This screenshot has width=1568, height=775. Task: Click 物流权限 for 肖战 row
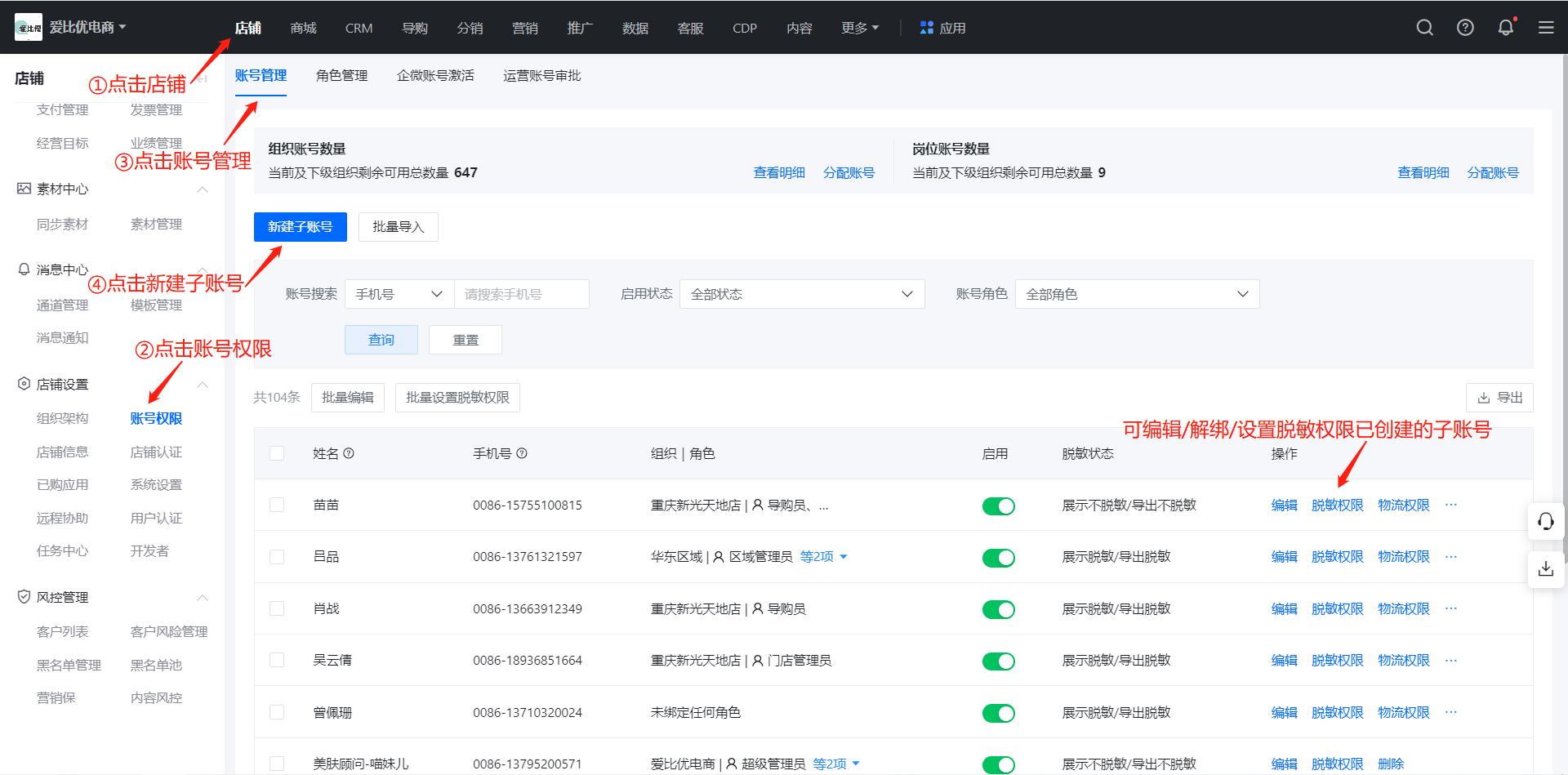(x=1403, y=608)
